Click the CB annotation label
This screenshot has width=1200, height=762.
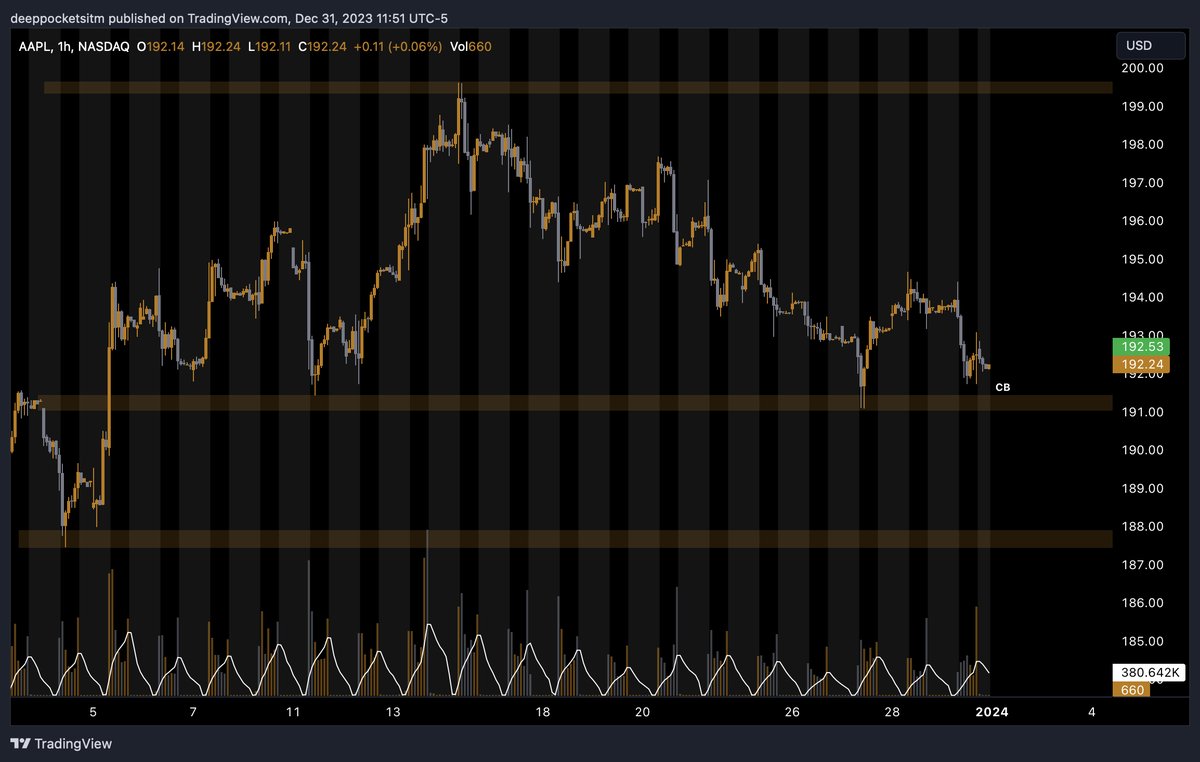1003,386
